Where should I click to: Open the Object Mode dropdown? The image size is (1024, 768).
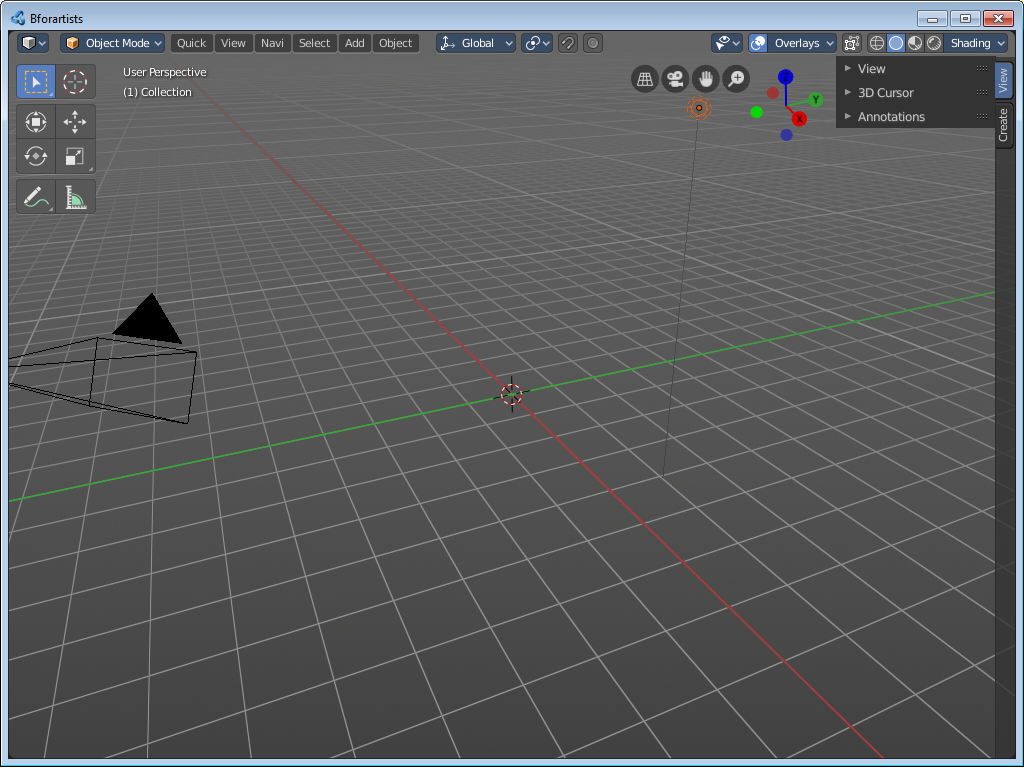coord(112,43)
